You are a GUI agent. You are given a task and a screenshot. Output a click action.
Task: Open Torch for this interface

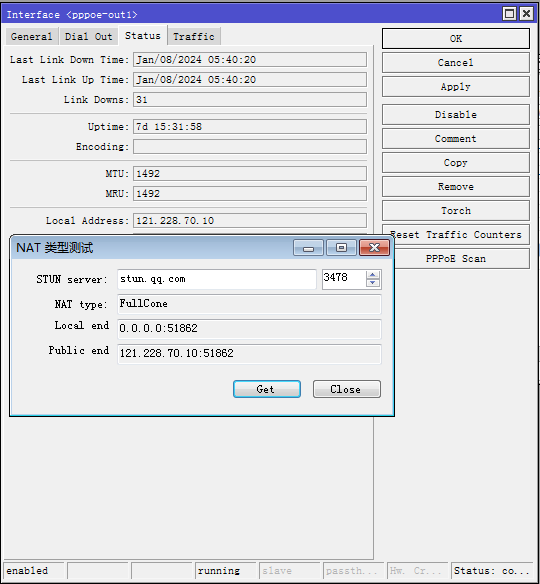pyautogui.click(x=456, y=211)
